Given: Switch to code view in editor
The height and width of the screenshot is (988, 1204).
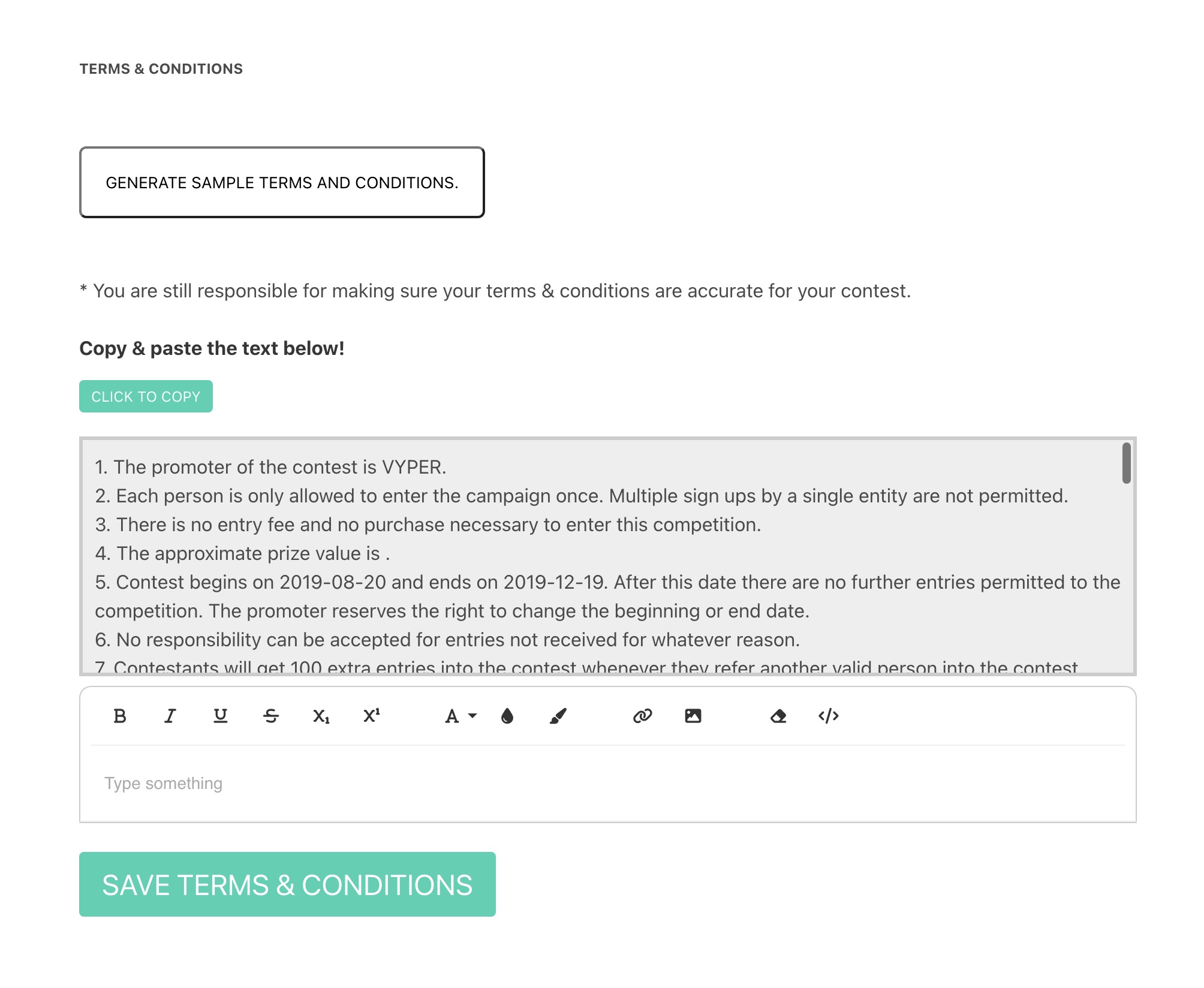Looking at the screenshot, I should 829,716.
